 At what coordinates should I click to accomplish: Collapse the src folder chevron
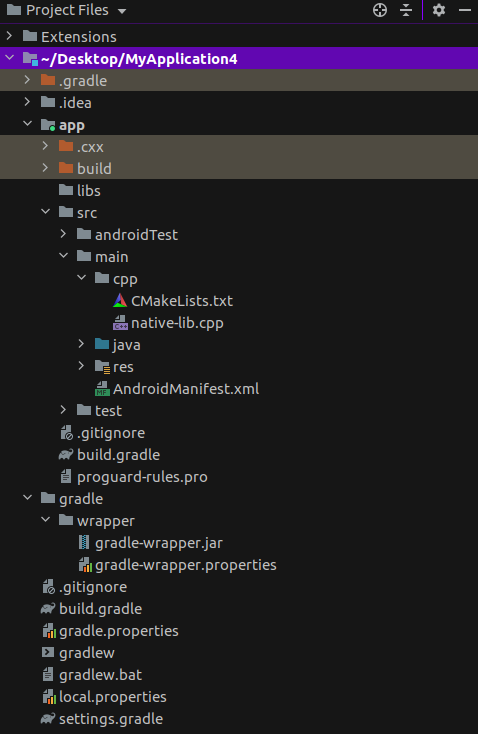45,212
